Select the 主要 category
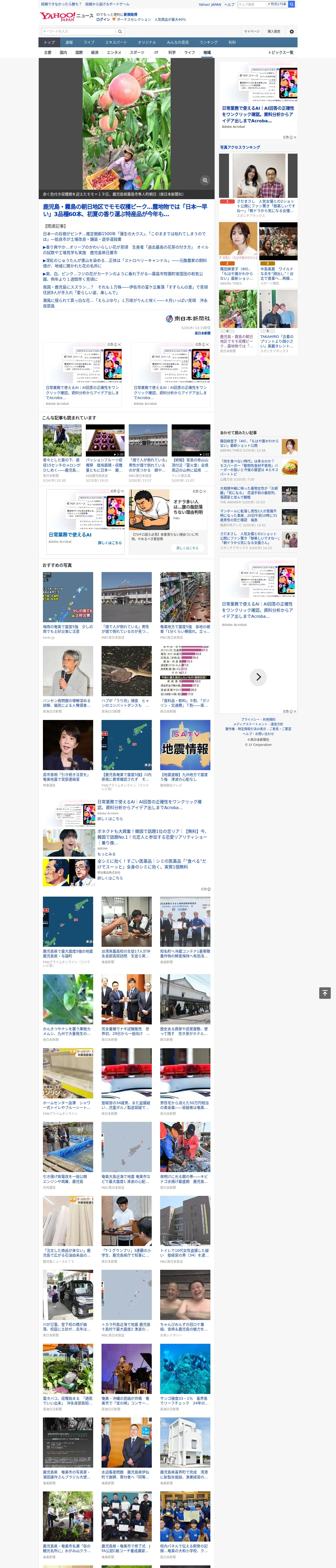Viewport: 336px width, 1568px height. coord(48,52)
